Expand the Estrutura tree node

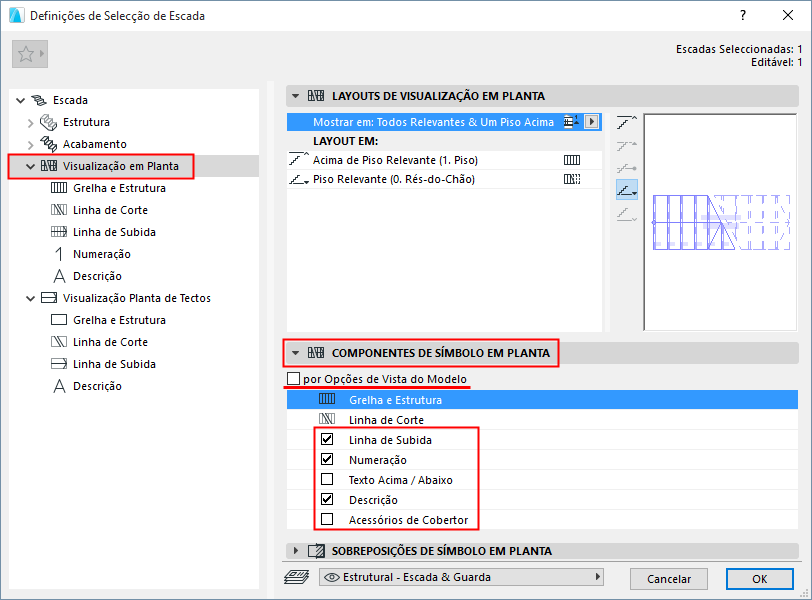[x=31, y=123]
